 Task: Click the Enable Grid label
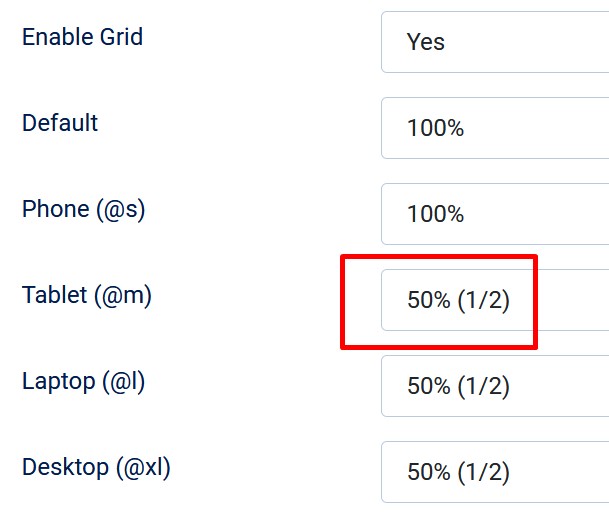[82, 37]
